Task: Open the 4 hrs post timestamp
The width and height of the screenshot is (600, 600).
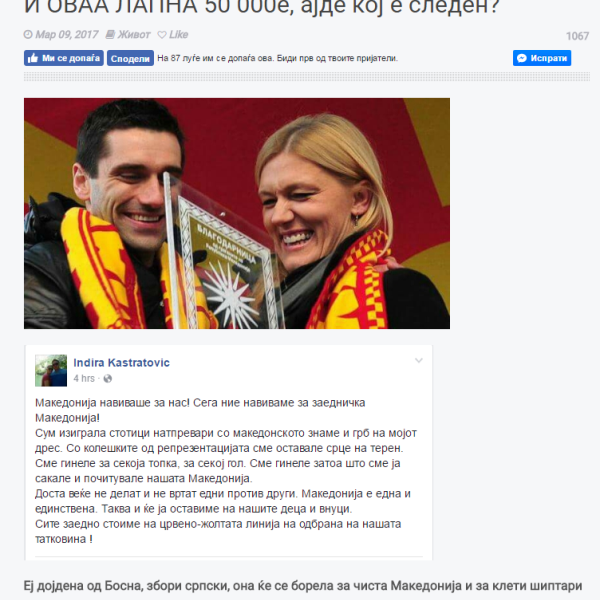Action: [x=84, y=378]
